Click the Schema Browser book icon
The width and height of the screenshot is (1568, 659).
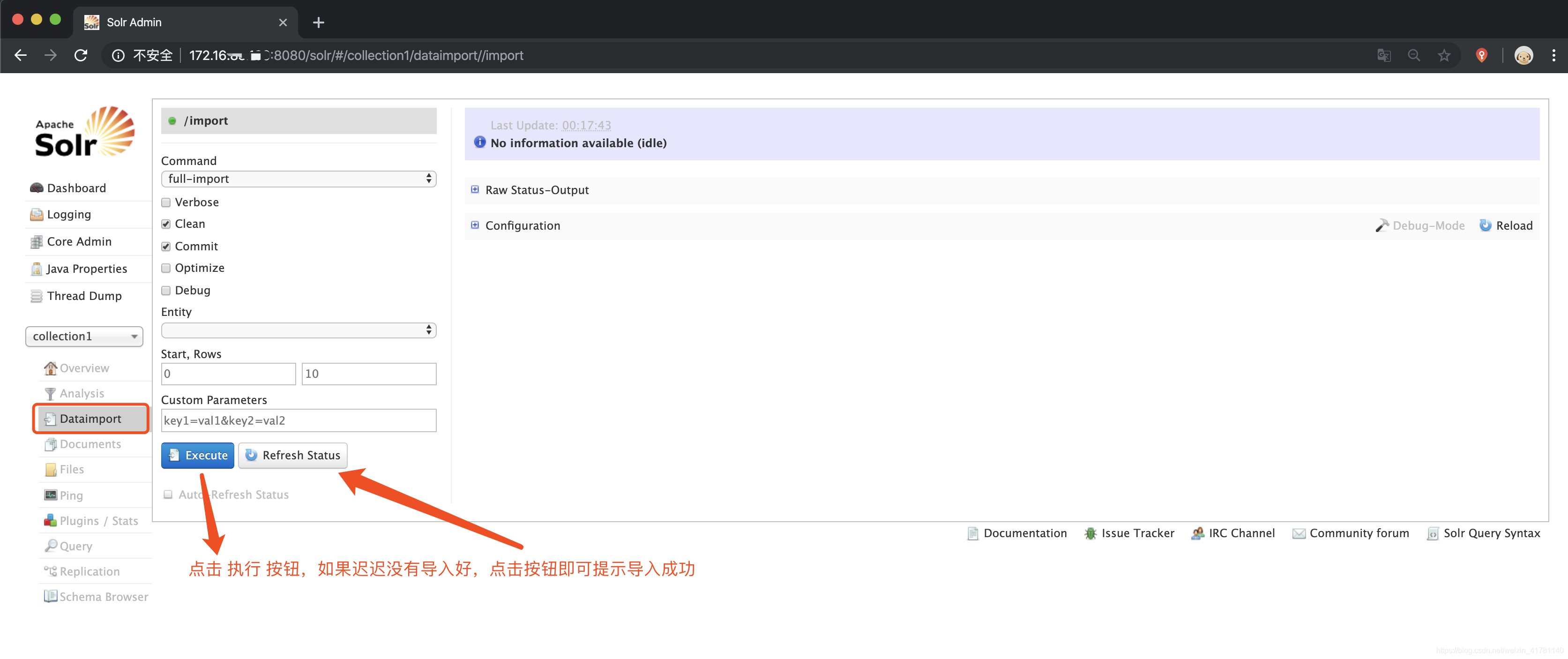(51, 596)
